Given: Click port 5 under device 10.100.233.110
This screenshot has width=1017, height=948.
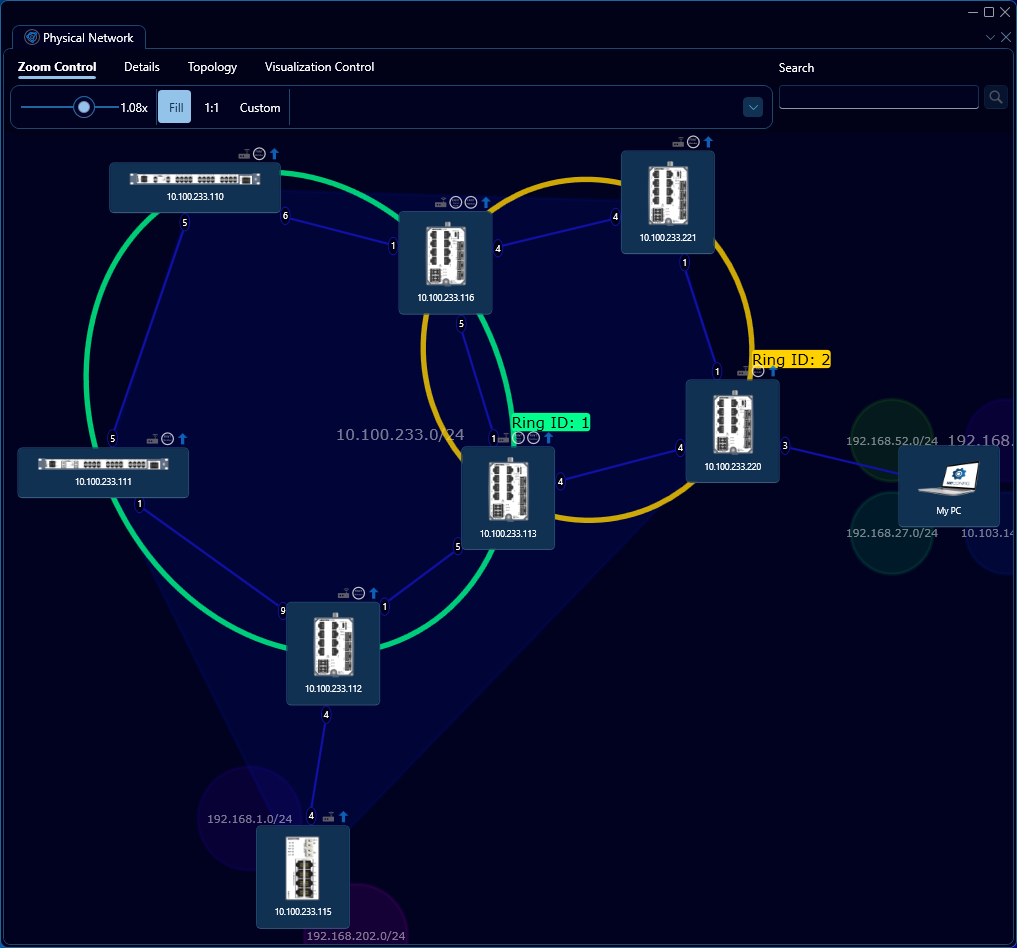Looking at the screenshot, I should click(185, 222).
